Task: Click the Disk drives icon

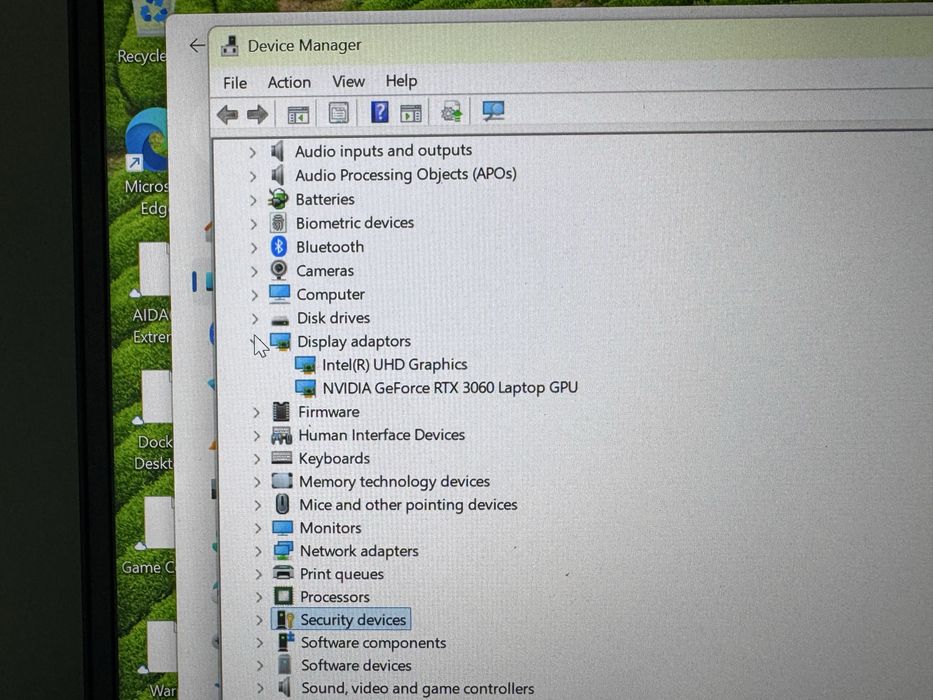Action: [x=280, y=320]
